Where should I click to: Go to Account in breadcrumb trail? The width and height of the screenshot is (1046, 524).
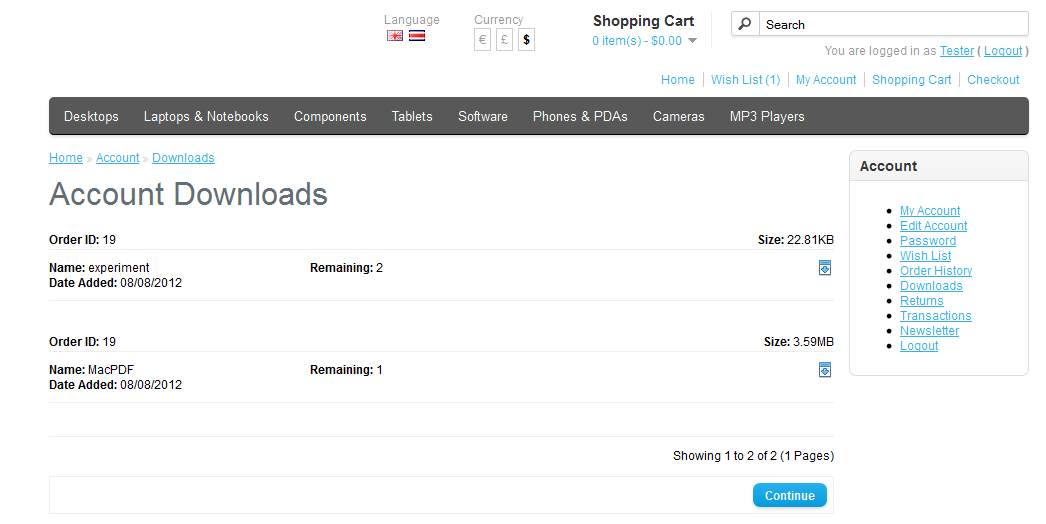pyautogui.click(x=117, y=158)
